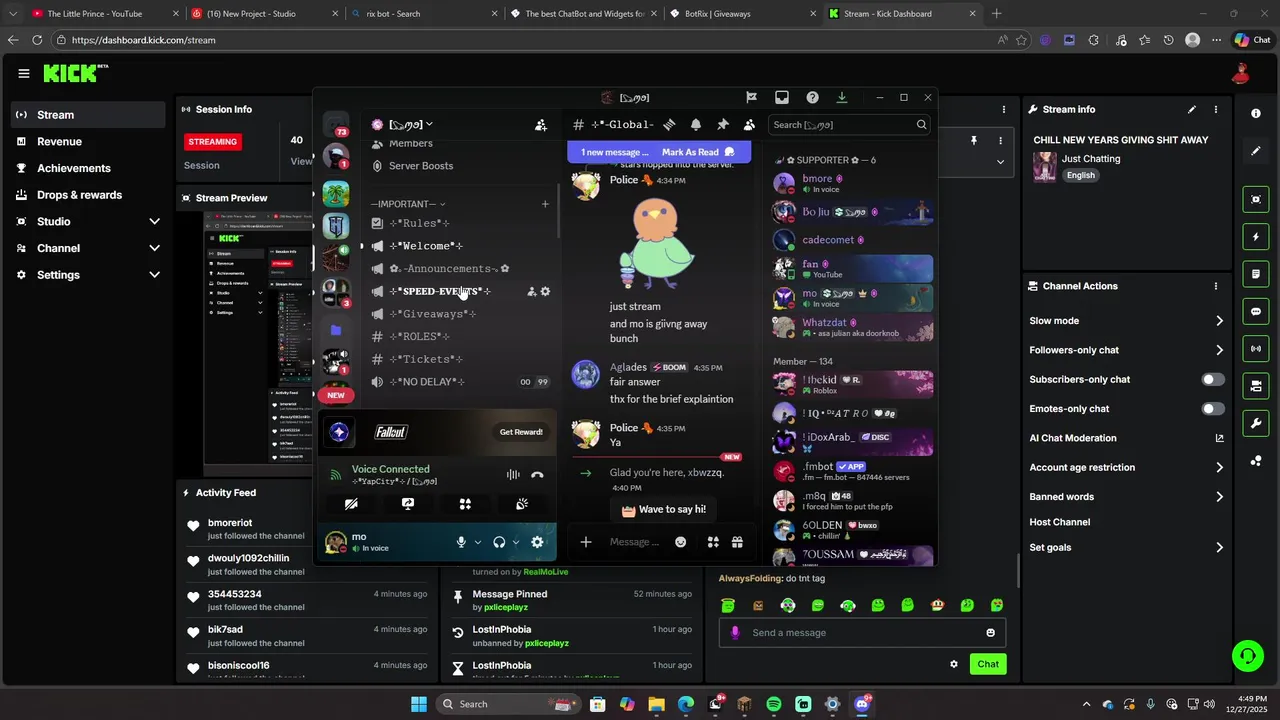Click Discord invite members icon beside server name

point(541,125)
